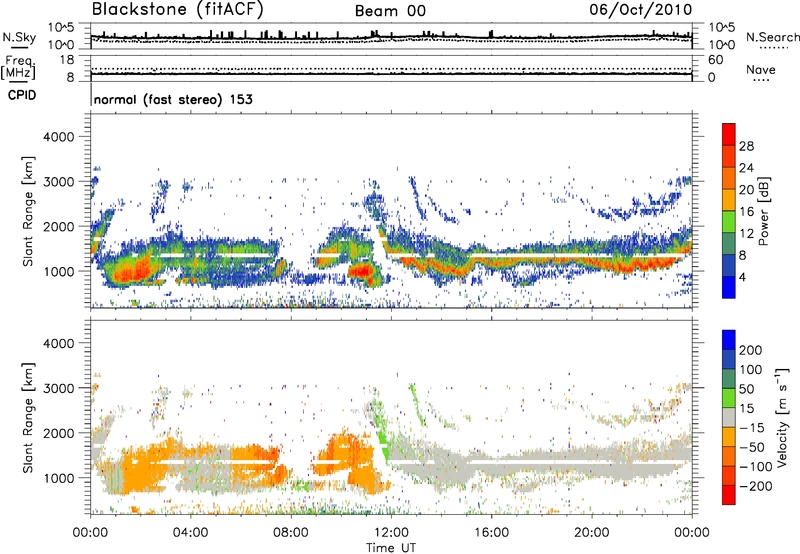Click the grey segment of Velocity colorbar
The image size is (800, 554).
point(729,417)
